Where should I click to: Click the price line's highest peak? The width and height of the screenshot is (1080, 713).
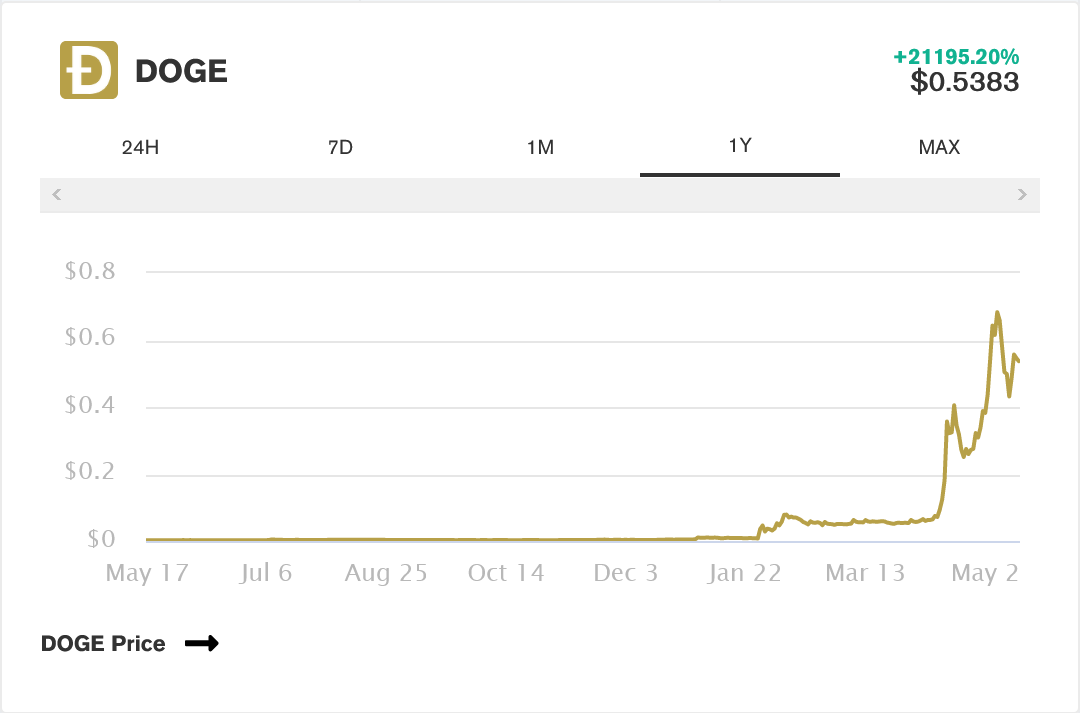(x=997, y=313)
